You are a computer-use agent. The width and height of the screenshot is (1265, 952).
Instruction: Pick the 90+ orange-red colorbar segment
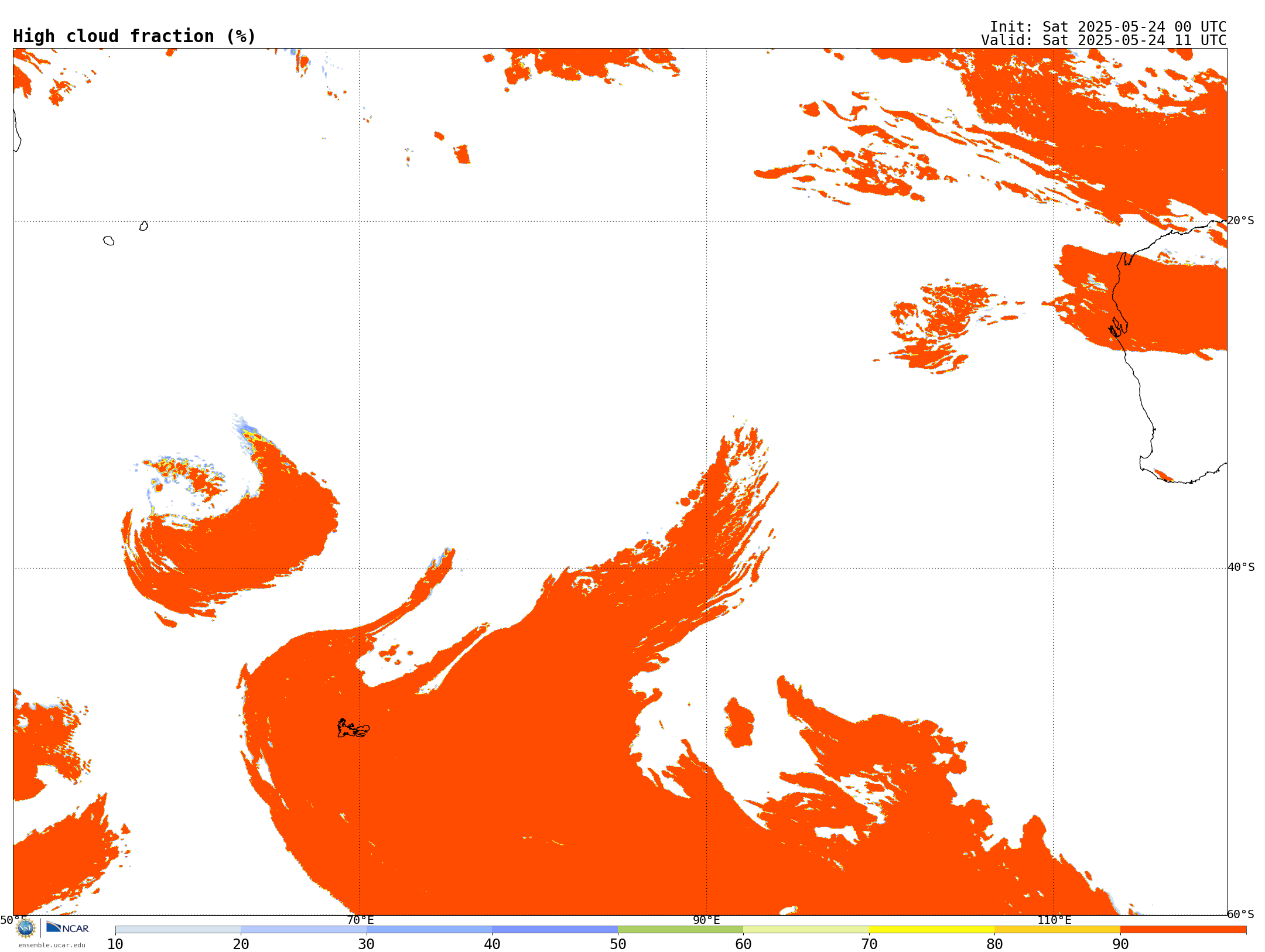[x=1183, y=930]
